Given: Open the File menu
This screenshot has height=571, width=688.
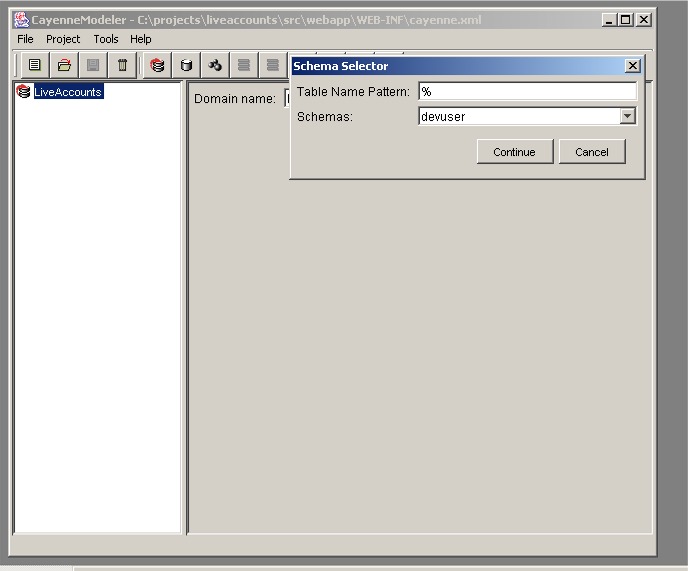Looking at the screenshot, I should click(x=25, y=39).
